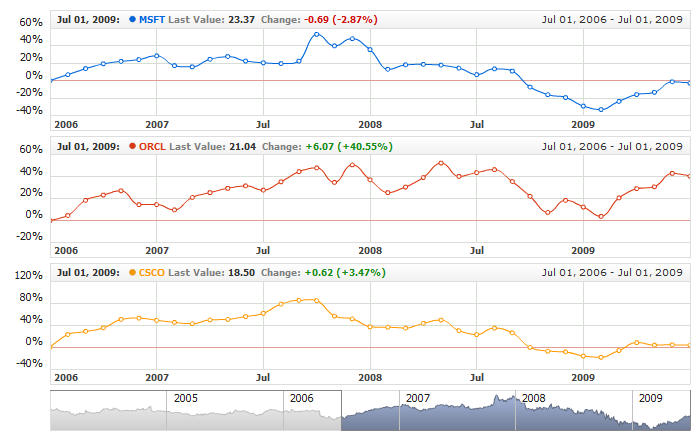Click the ORCL line's highest data point

coord(441,162)
